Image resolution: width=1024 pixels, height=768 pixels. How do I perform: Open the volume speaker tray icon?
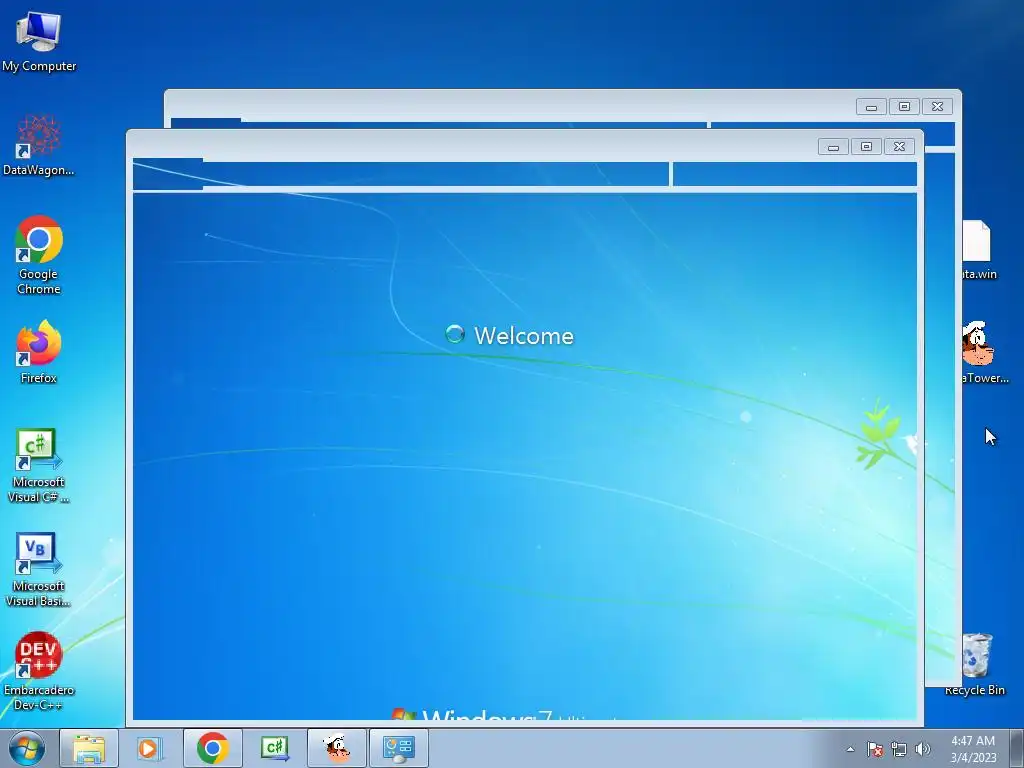923,749
